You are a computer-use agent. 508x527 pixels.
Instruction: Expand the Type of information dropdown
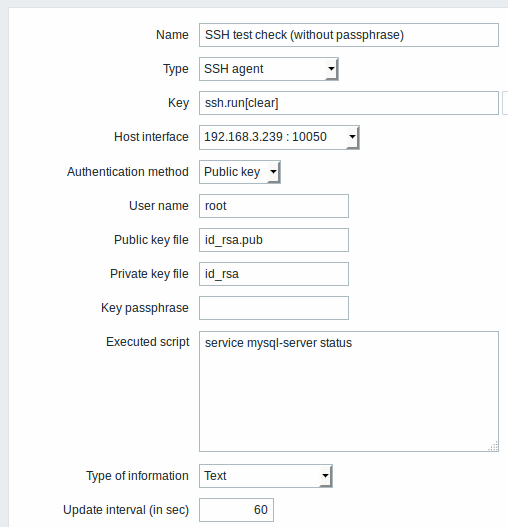click(x=266, y=476)
